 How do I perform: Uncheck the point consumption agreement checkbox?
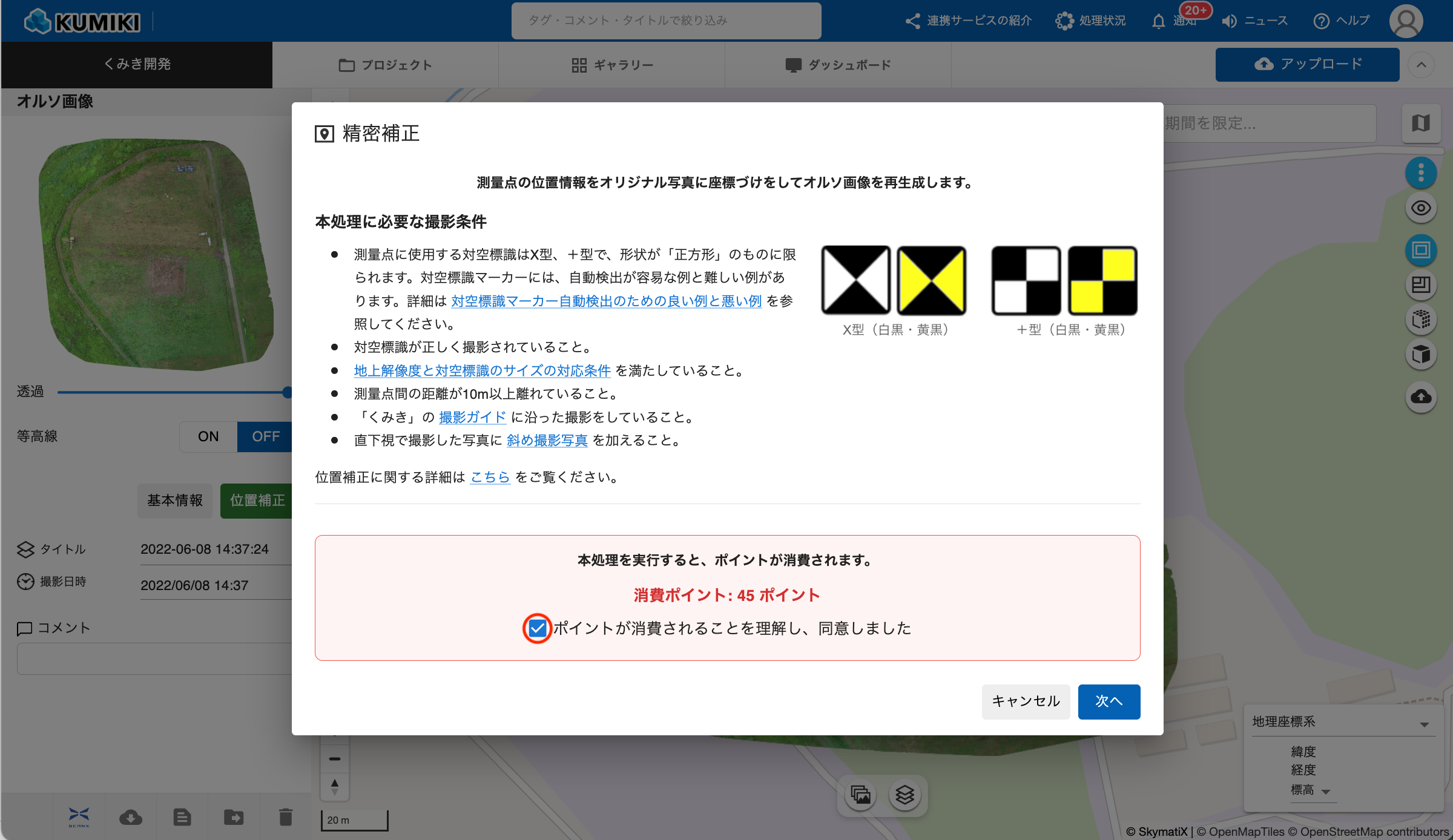(537, 629)
